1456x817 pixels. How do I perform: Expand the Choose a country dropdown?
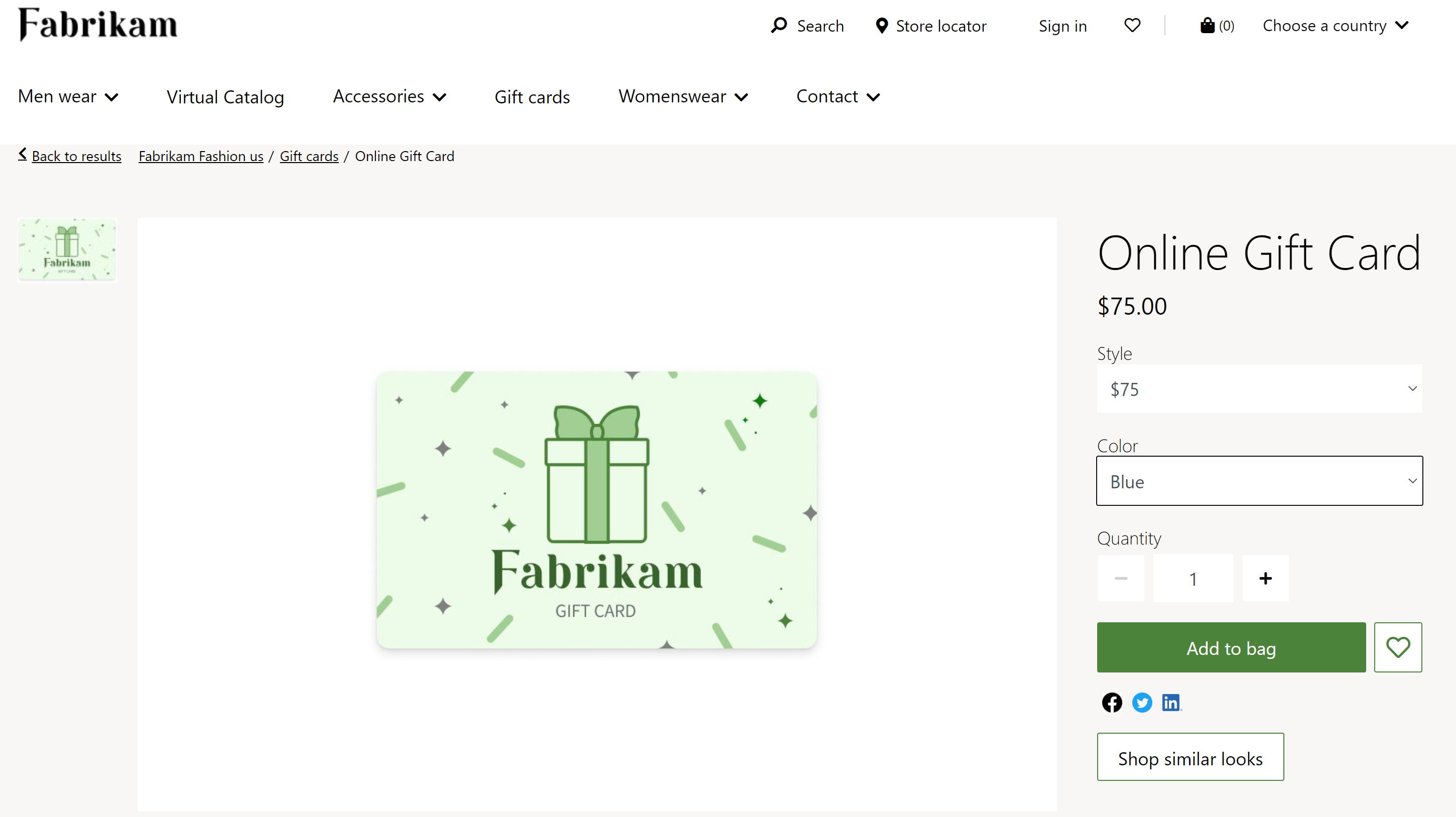pyautogui.click(x=1335, y=25)
